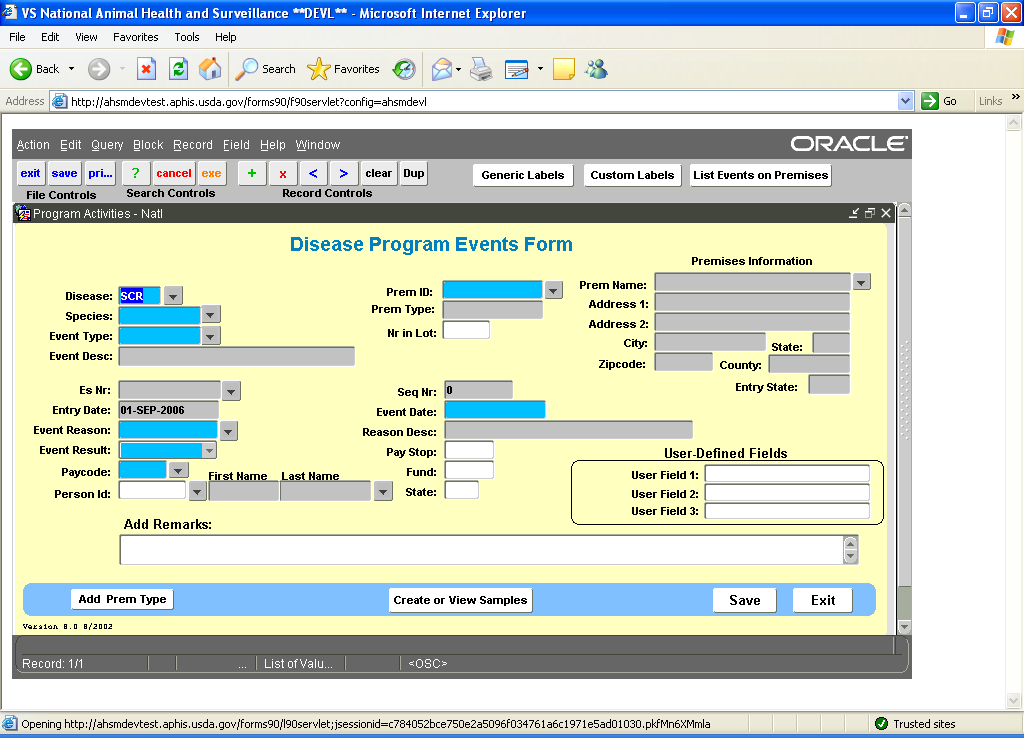Expand the Event Reason list of values

pyautogui.click(x=228, y=431)
